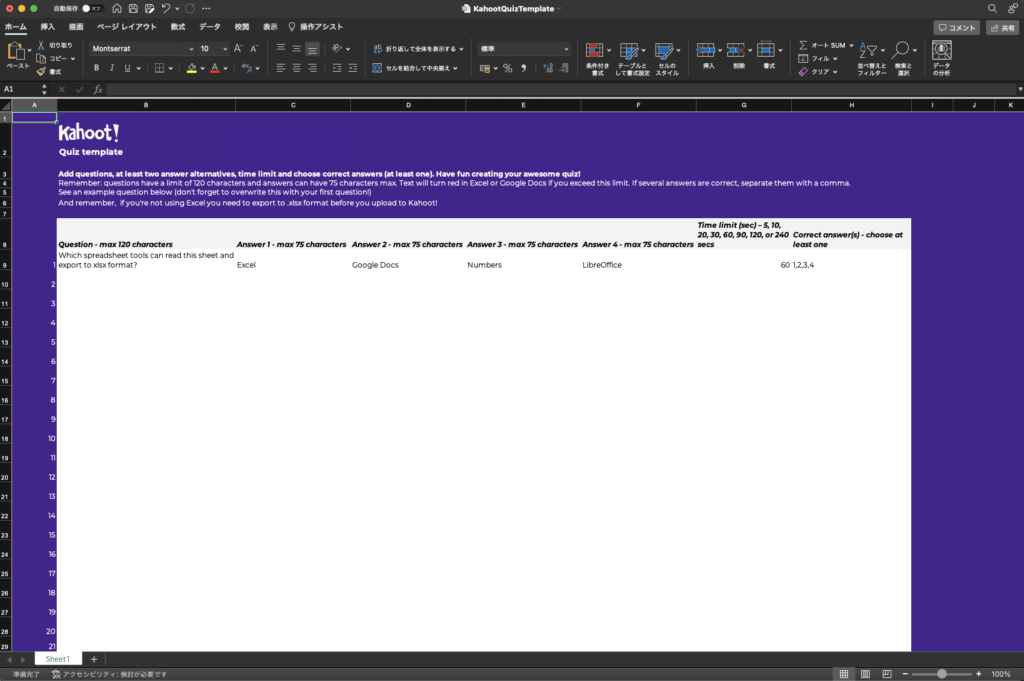Click the search magnifier in title bar
The width and height of the screenshot is (1024, 681).
(992, 8)
